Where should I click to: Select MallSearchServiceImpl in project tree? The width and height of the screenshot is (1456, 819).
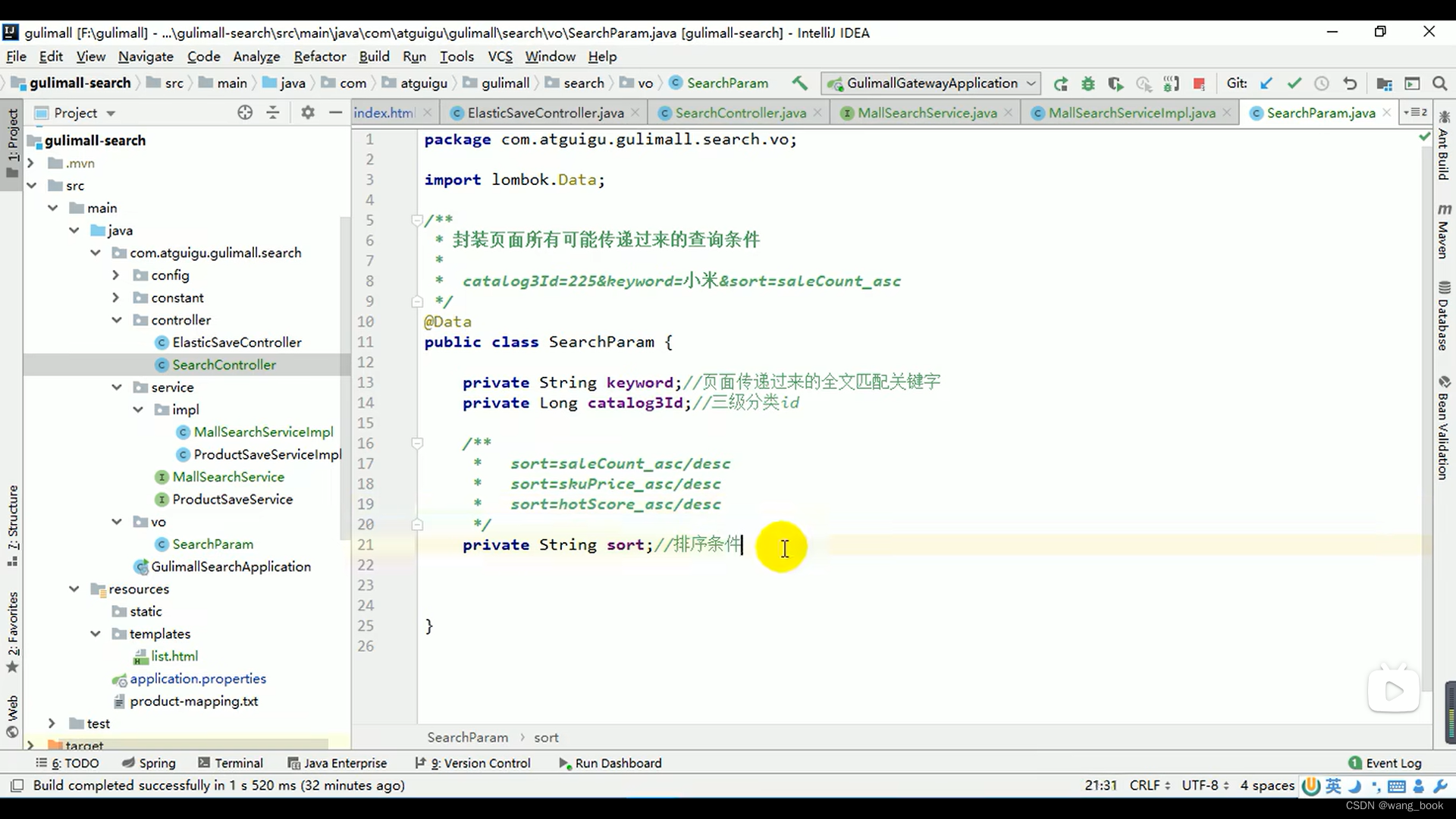pos(263,432)
